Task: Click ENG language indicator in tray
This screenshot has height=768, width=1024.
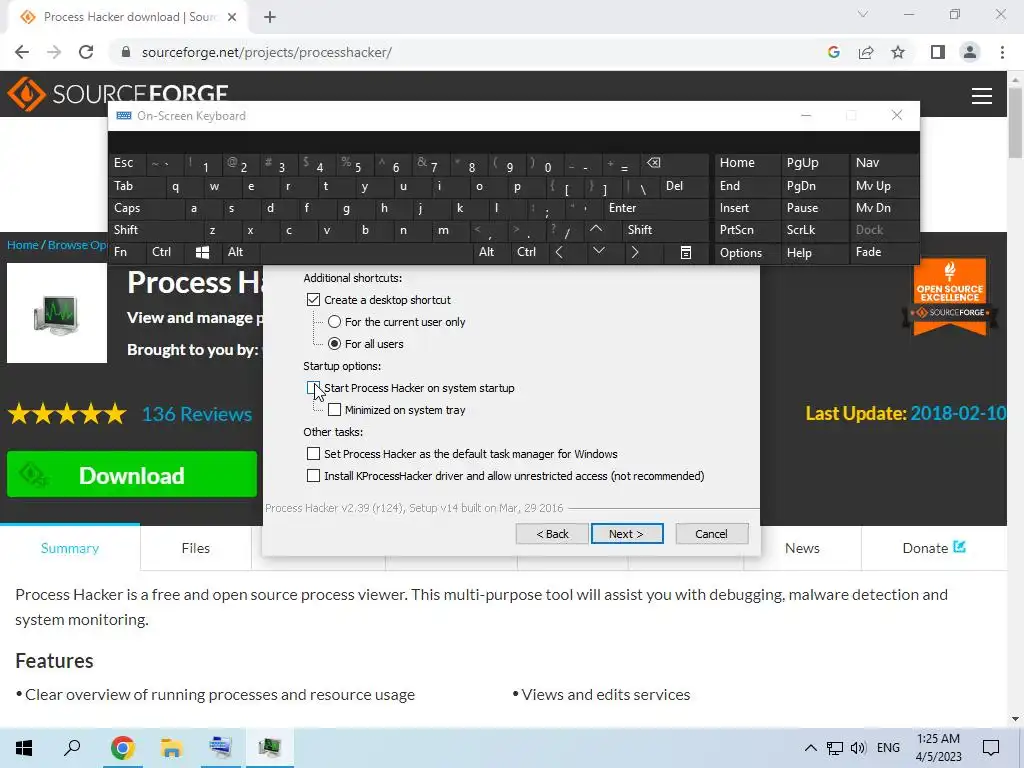Action: (888, 748)
